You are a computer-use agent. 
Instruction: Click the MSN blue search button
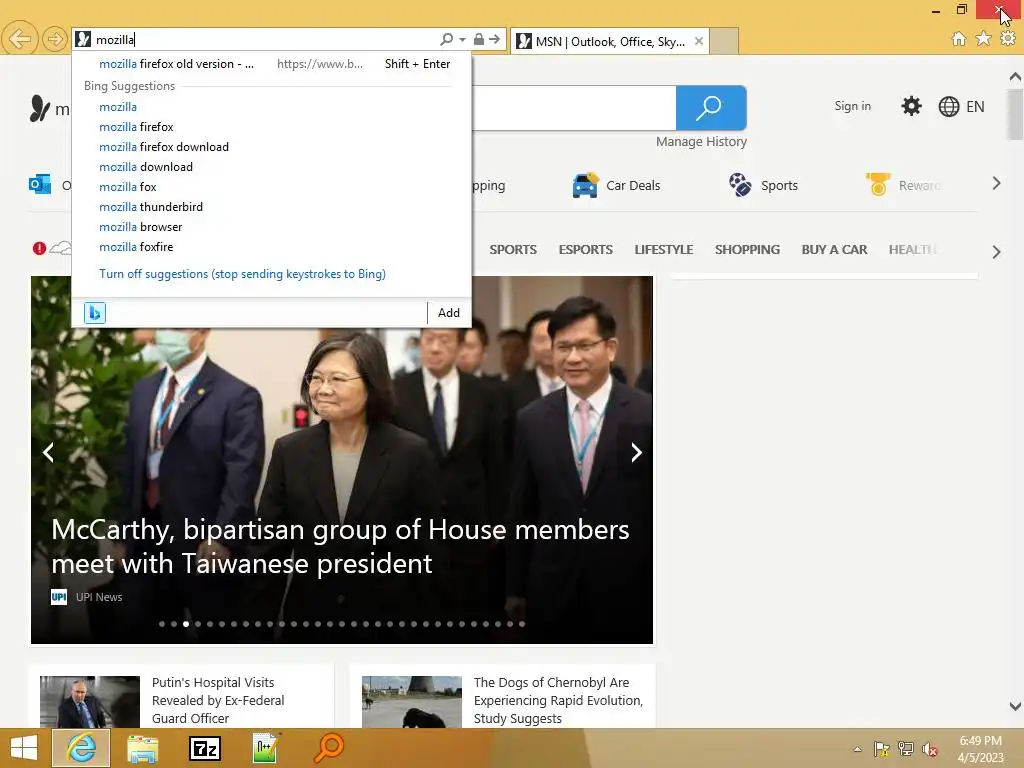[x=711, y=108]
